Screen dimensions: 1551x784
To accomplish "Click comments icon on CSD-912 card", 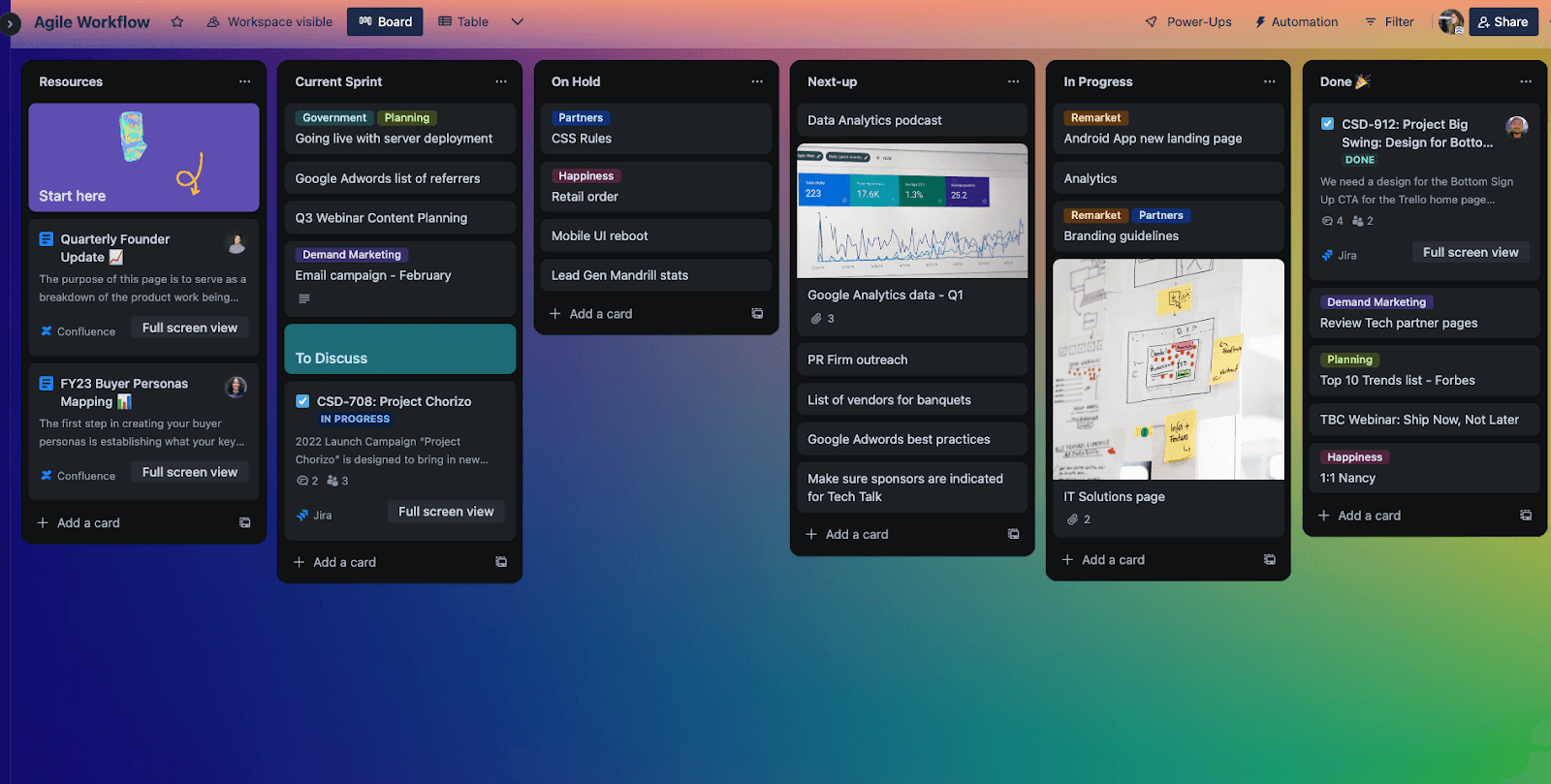I will (x=1327, y=221).
